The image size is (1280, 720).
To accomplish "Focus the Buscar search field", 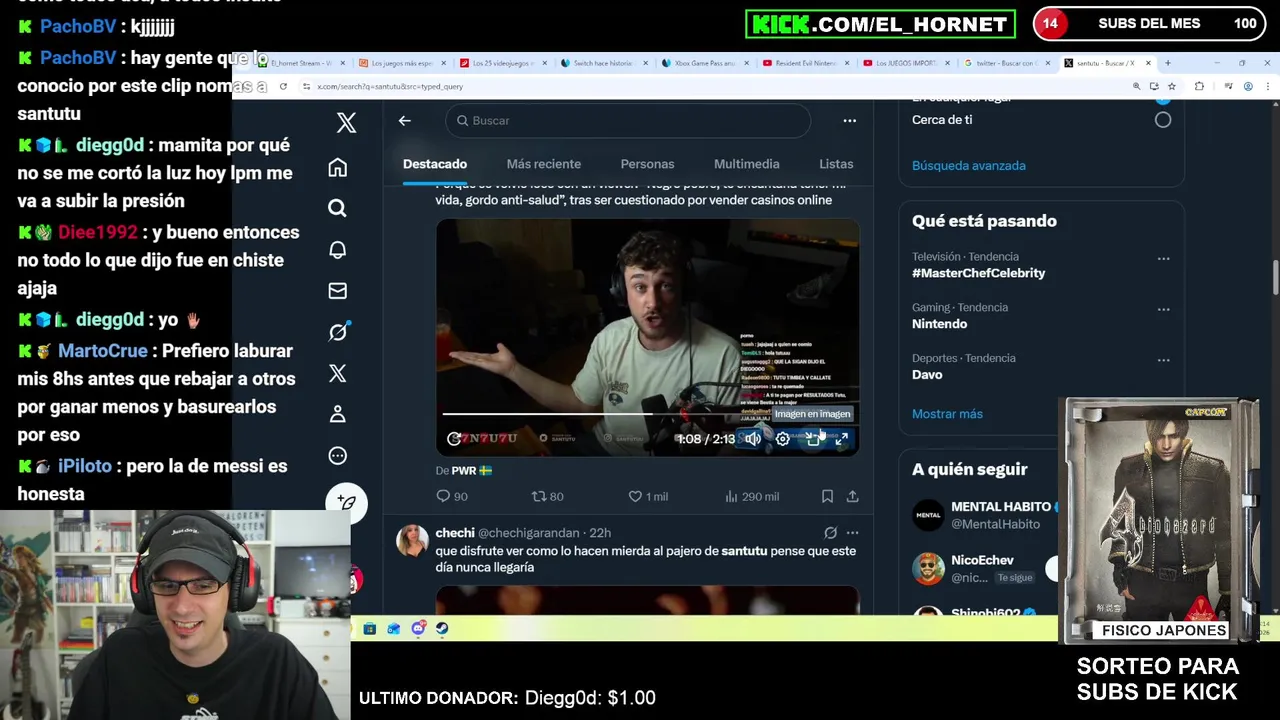I will (628, 121).
